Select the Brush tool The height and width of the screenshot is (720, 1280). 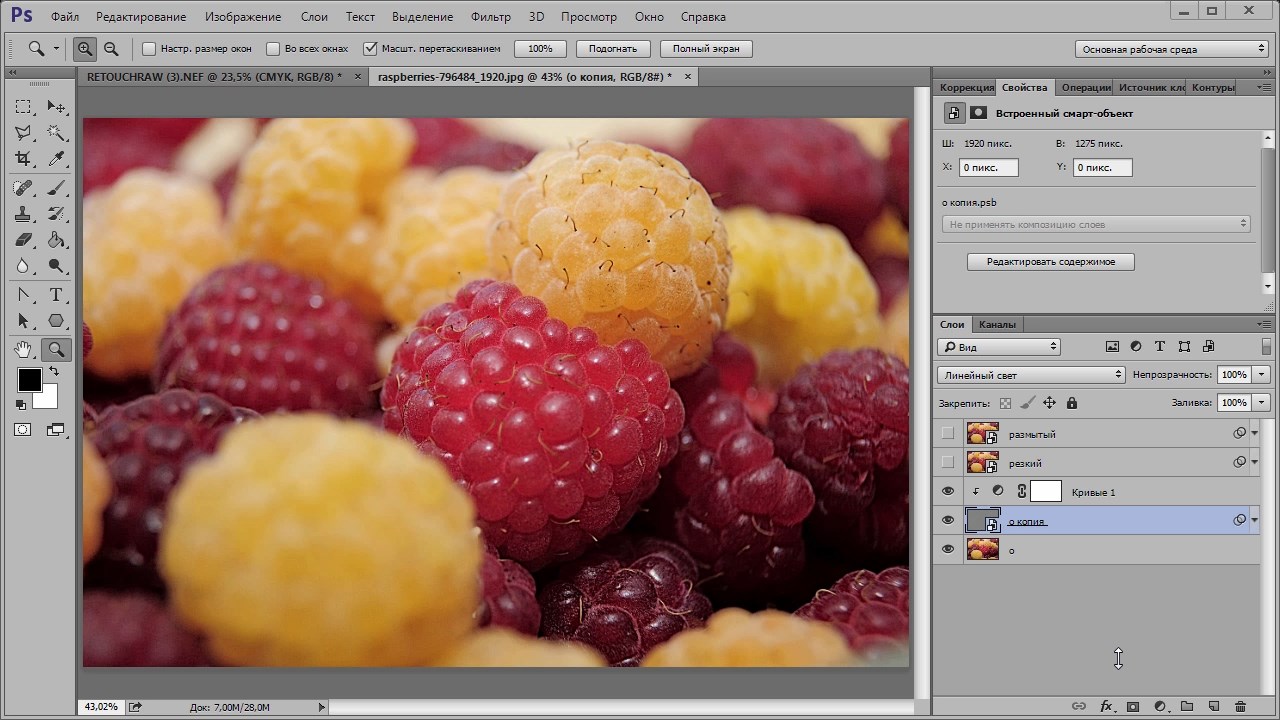[x=56, y=188]
